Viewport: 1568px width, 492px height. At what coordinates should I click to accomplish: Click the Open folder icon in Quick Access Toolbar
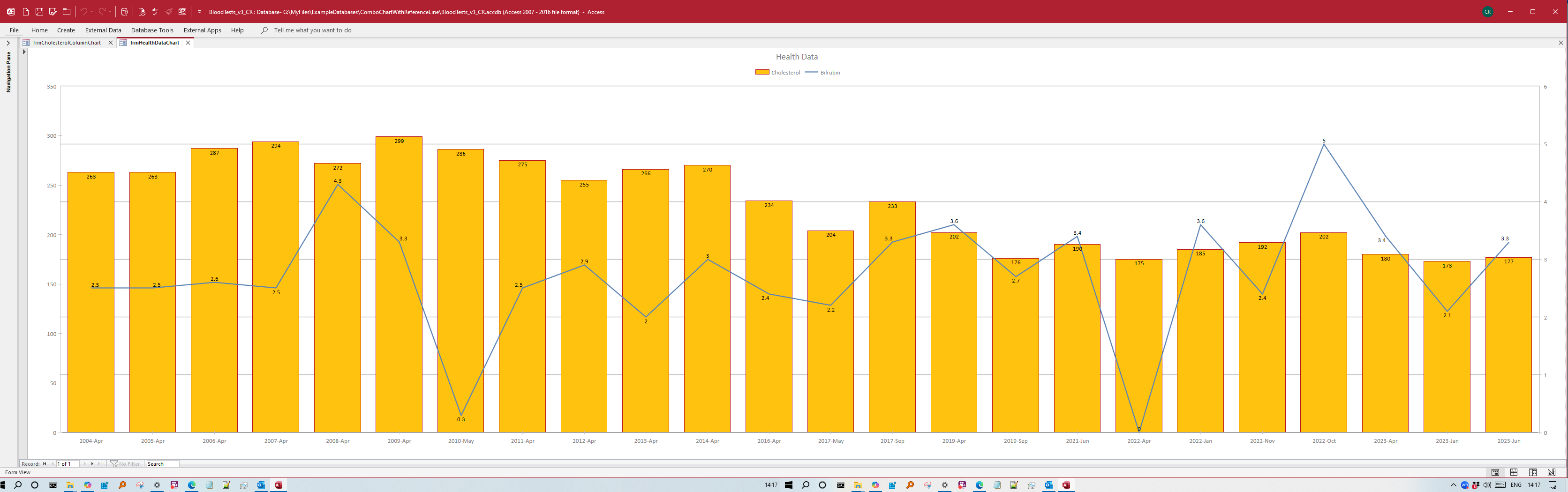(x=66, y=12)
